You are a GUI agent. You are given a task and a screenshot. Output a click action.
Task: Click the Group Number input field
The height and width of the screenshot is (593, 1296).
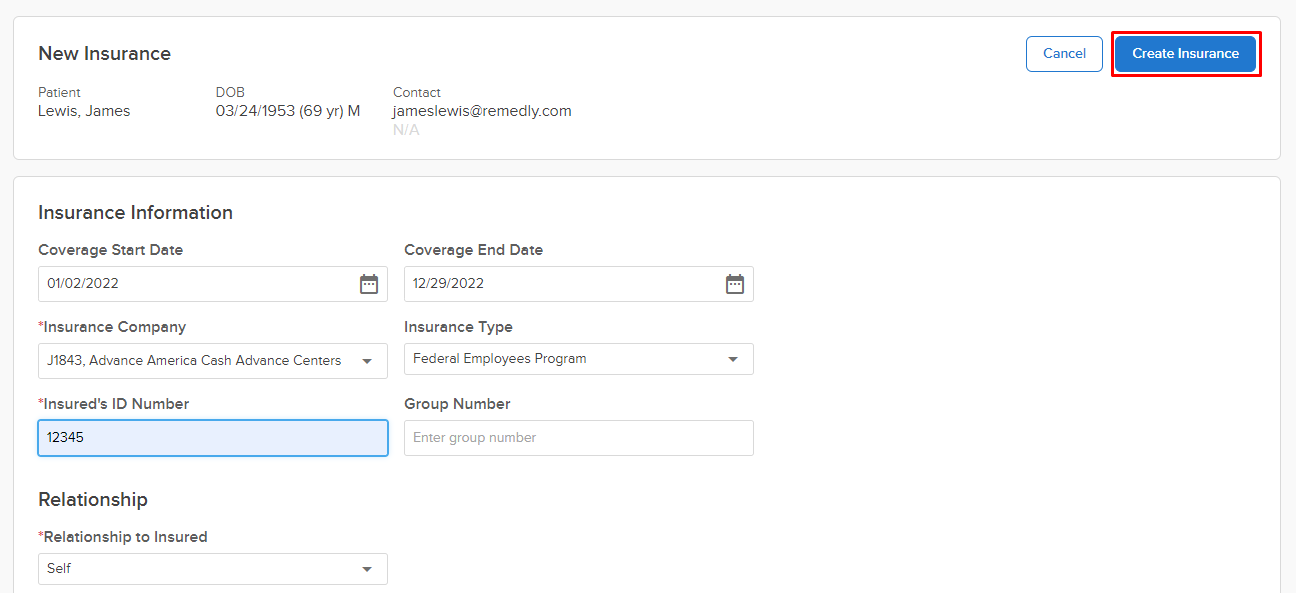click(x=579, y=438)
